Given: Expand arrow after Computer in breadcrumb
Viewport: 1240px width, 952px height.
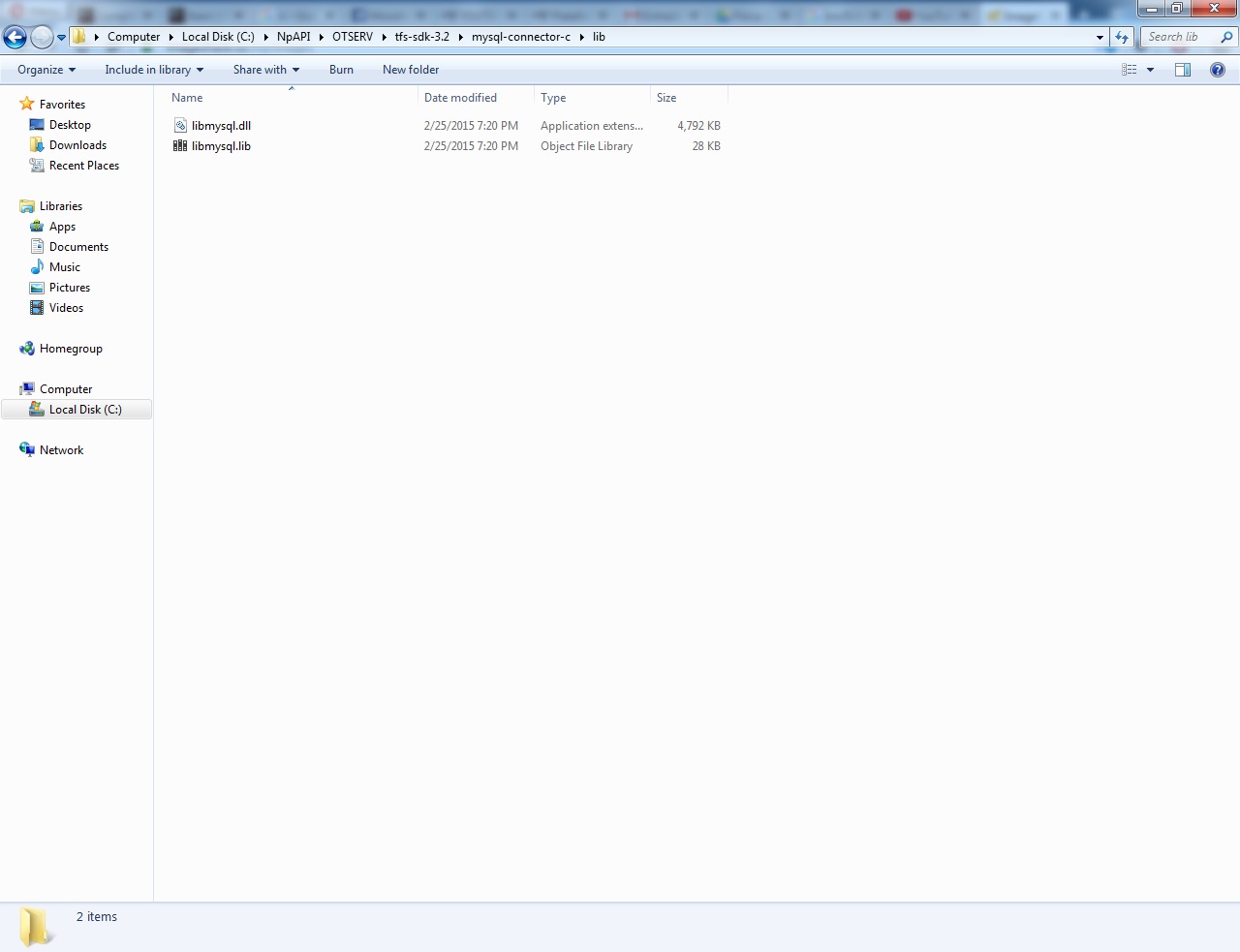Looking at the screenshot, I should click(x=170, y=37).
